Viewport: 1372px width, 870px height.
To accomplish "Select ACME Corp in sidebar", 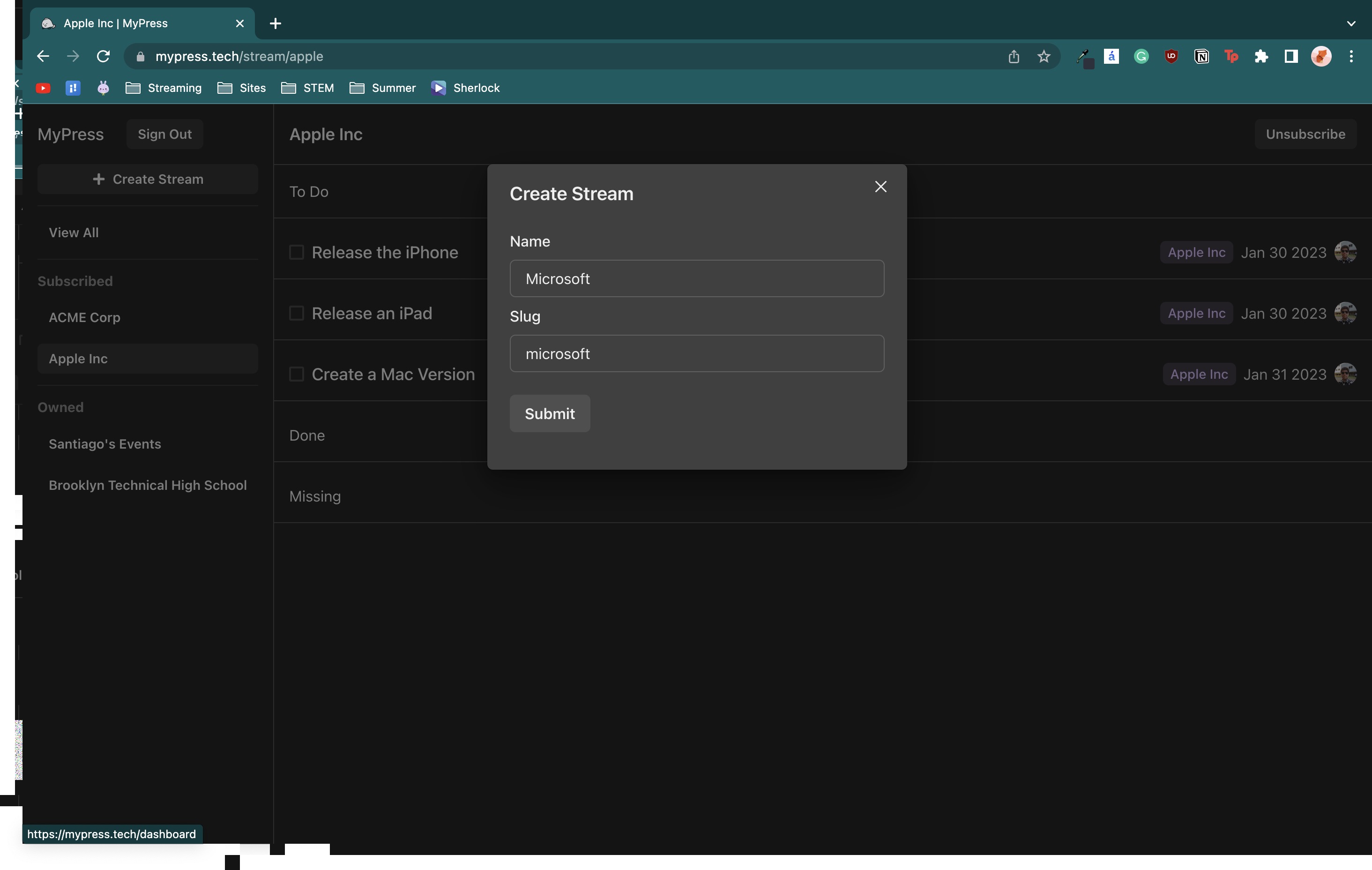I will 84,317.
